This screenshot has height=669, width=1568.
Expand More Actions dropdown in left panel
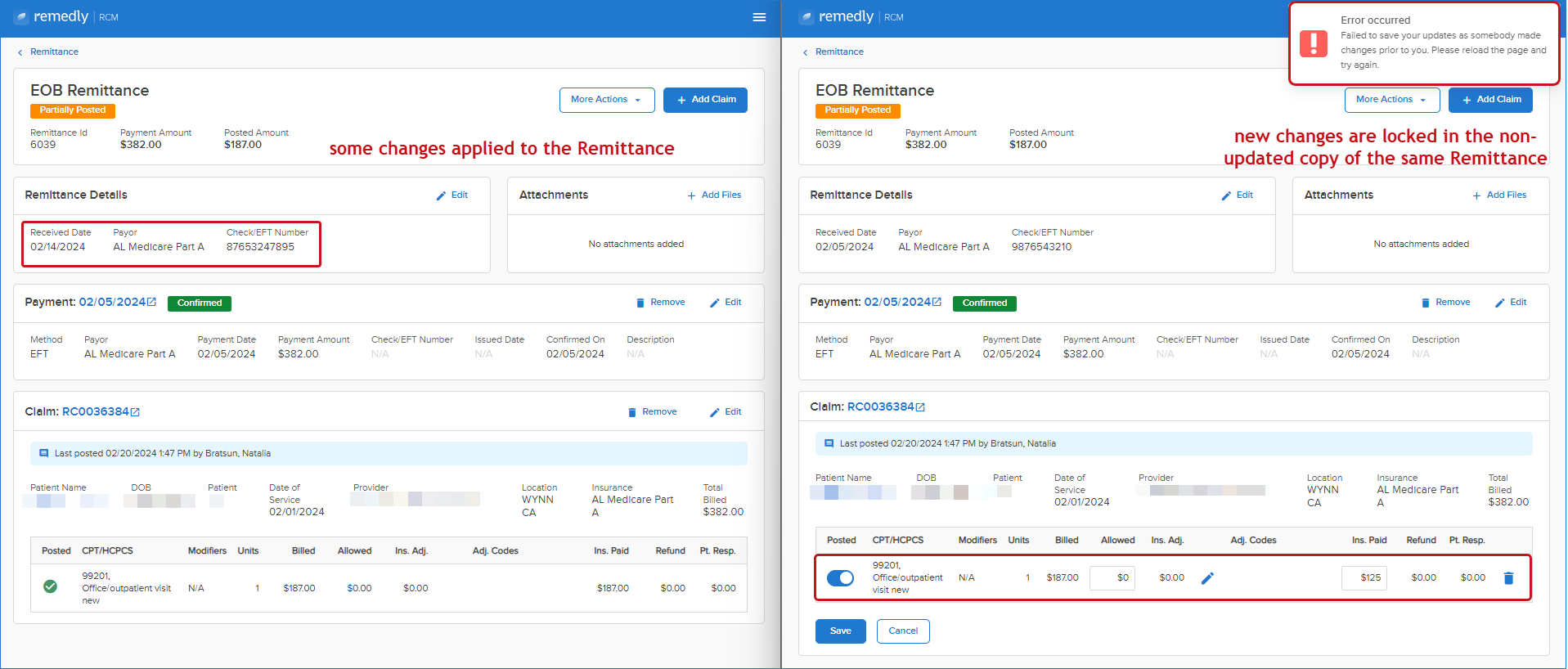click(x=607, y=100)
